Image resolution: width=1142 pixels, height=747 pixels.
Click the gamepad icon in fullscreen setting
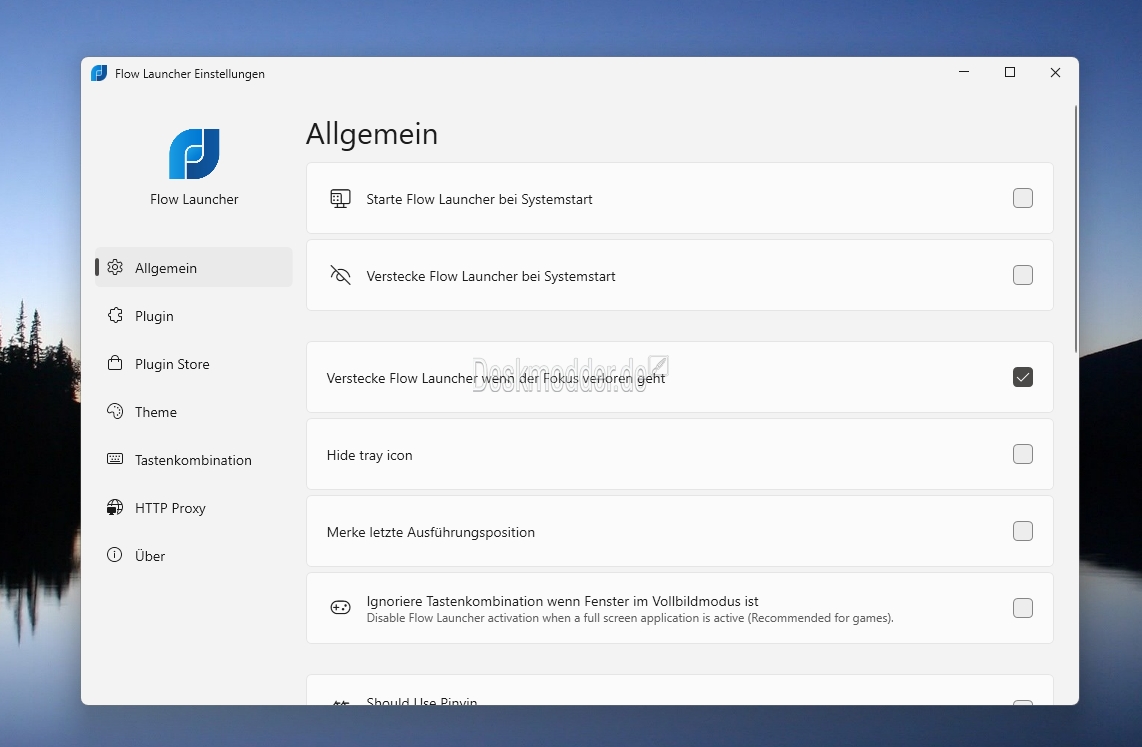point(340,608)
